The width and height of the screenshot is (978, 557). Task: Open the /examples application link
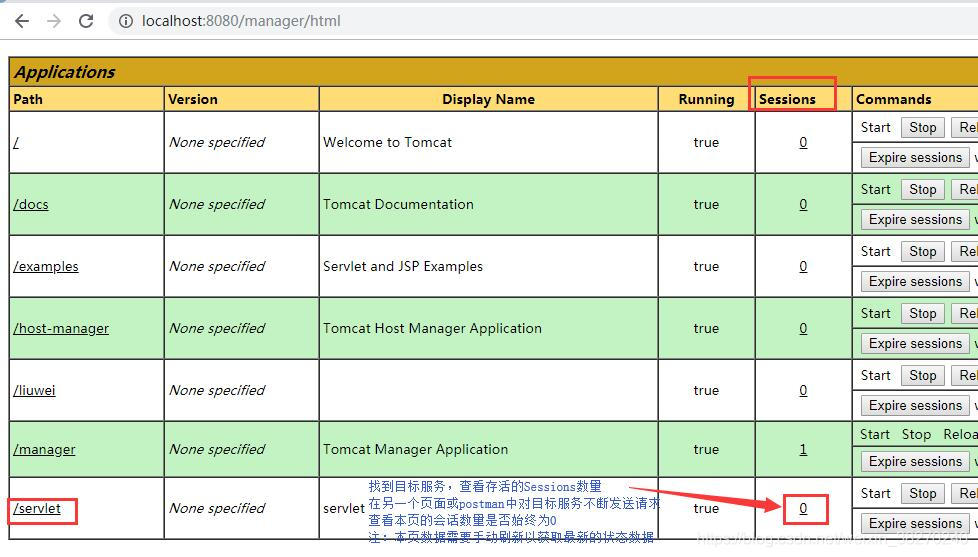coord(46,266)
